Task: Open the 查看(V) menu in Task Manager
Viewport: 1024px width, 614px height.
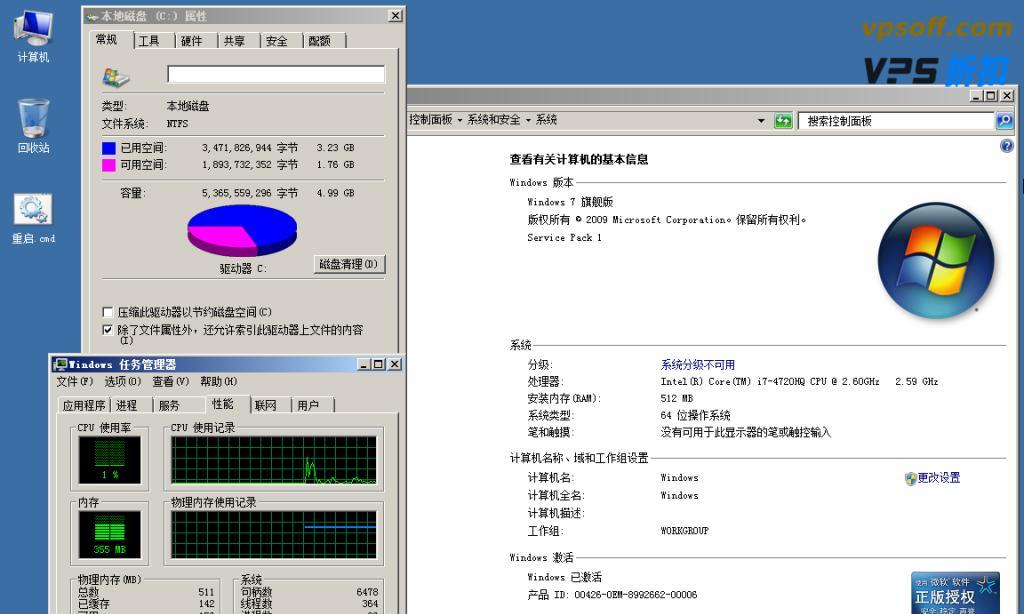Action: coord(170,381)
